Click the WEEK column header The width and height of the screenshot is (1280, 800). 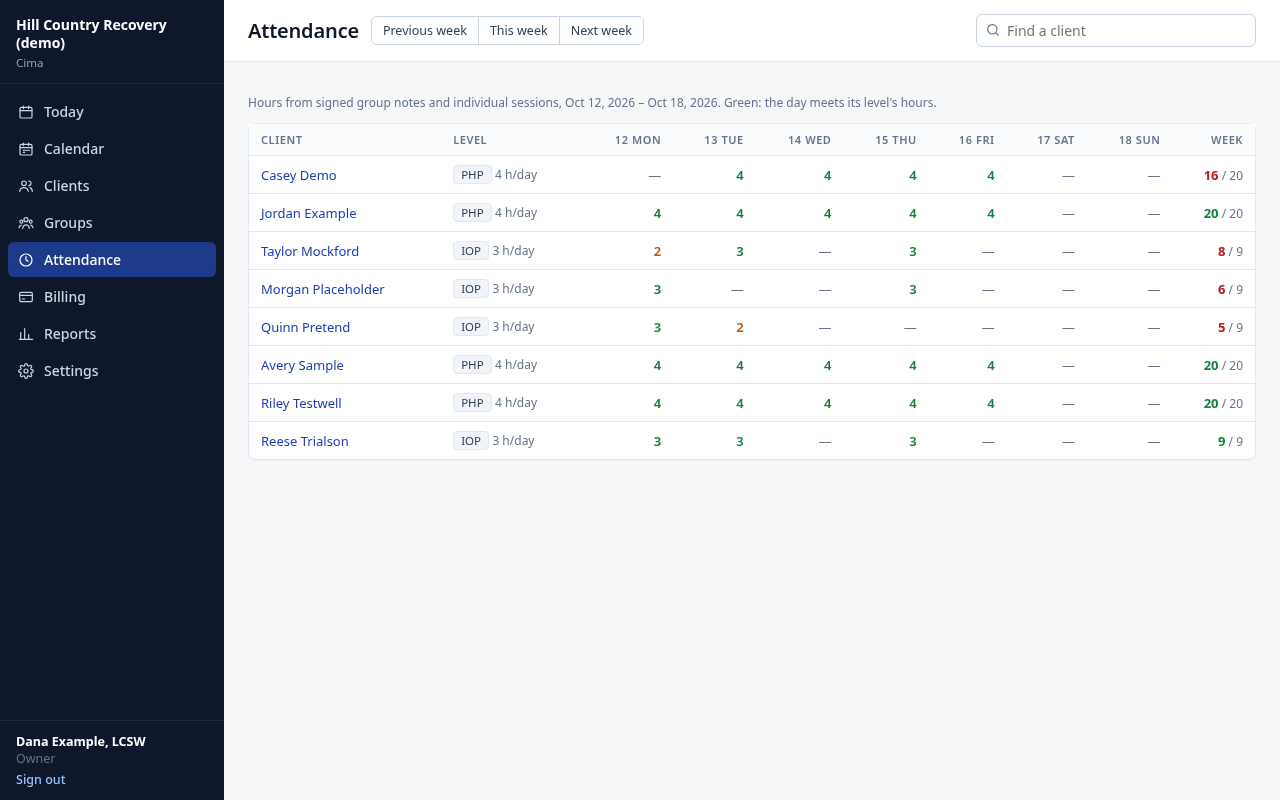[x=1227, y=140]
